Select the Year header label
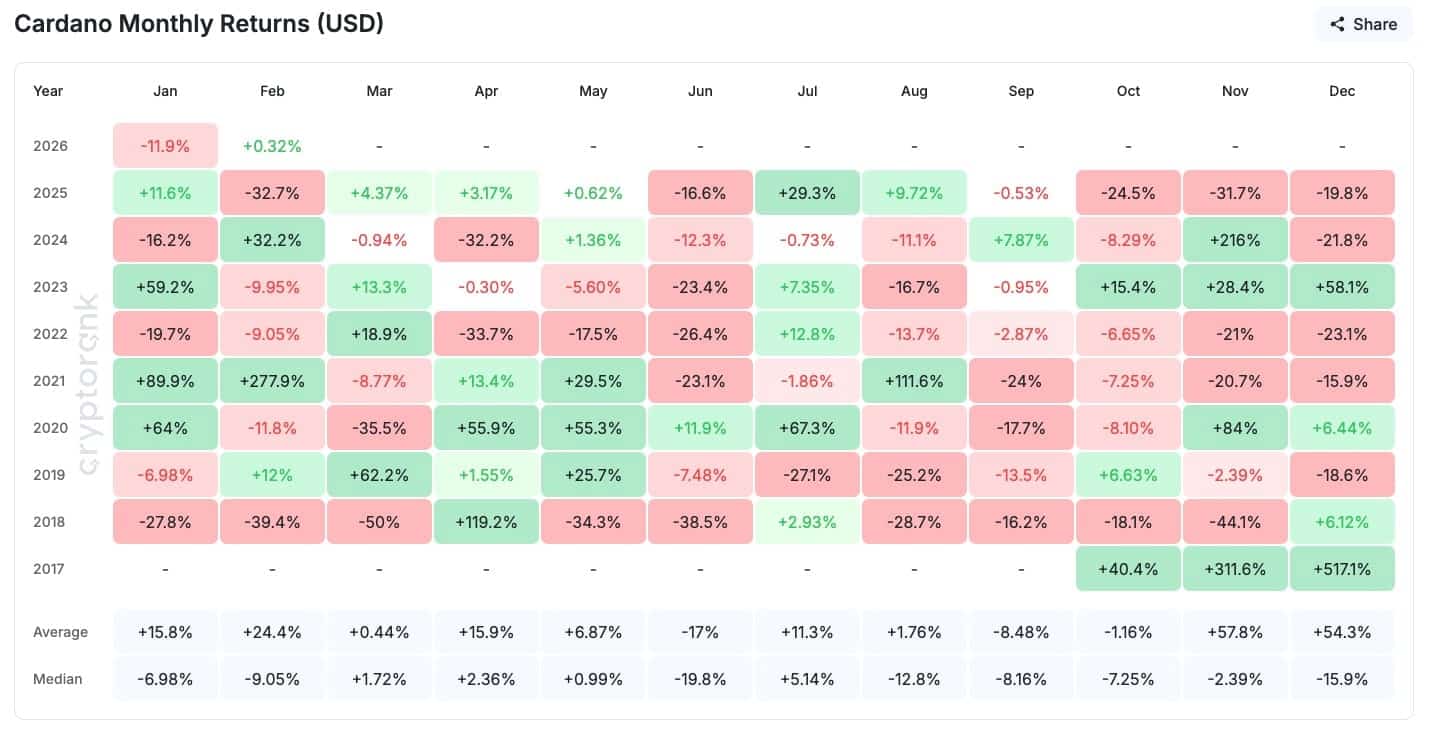The height and width of the screenshot is (736, 1432). coord(48,91)
